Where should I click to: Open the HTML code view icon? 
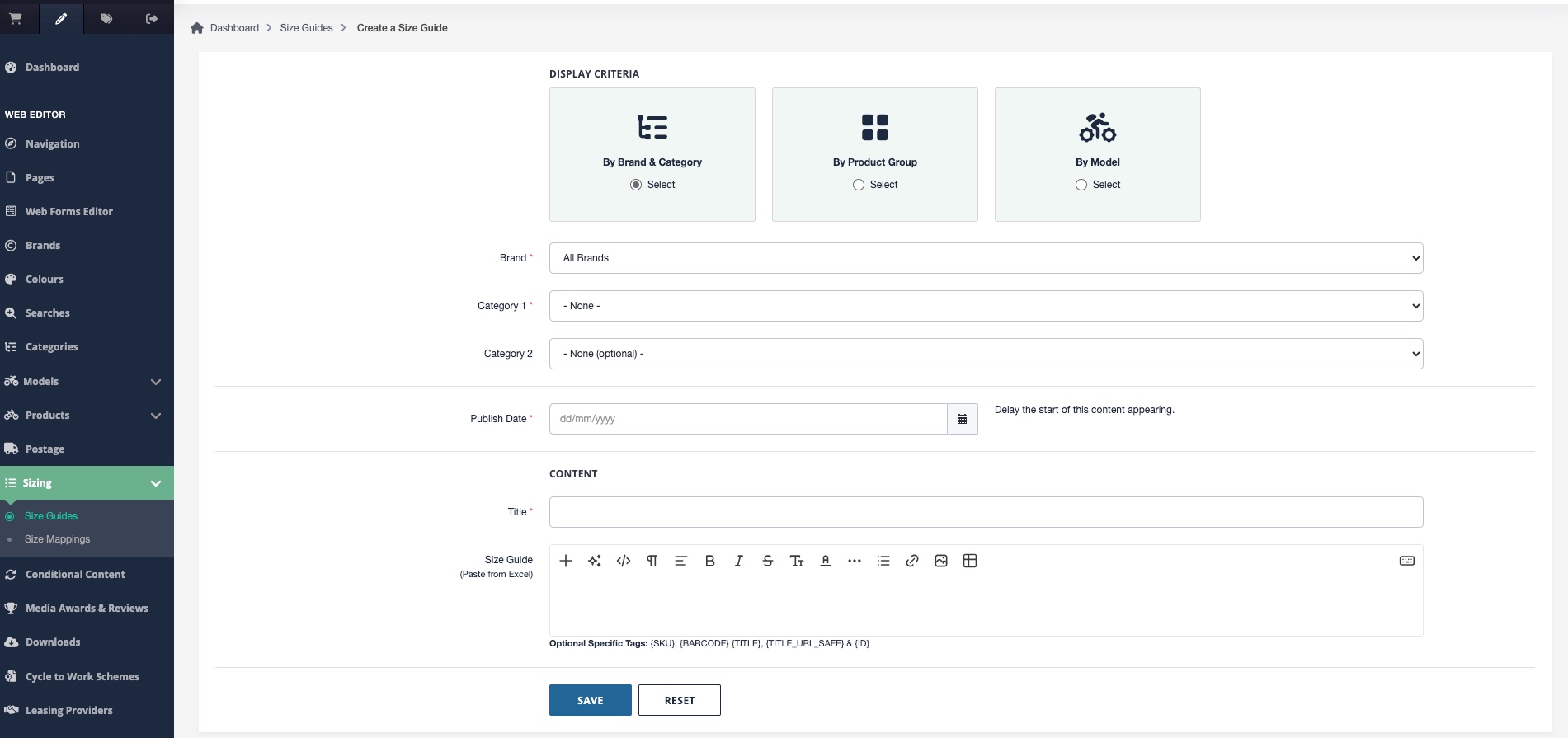click(x=624, y=561)
